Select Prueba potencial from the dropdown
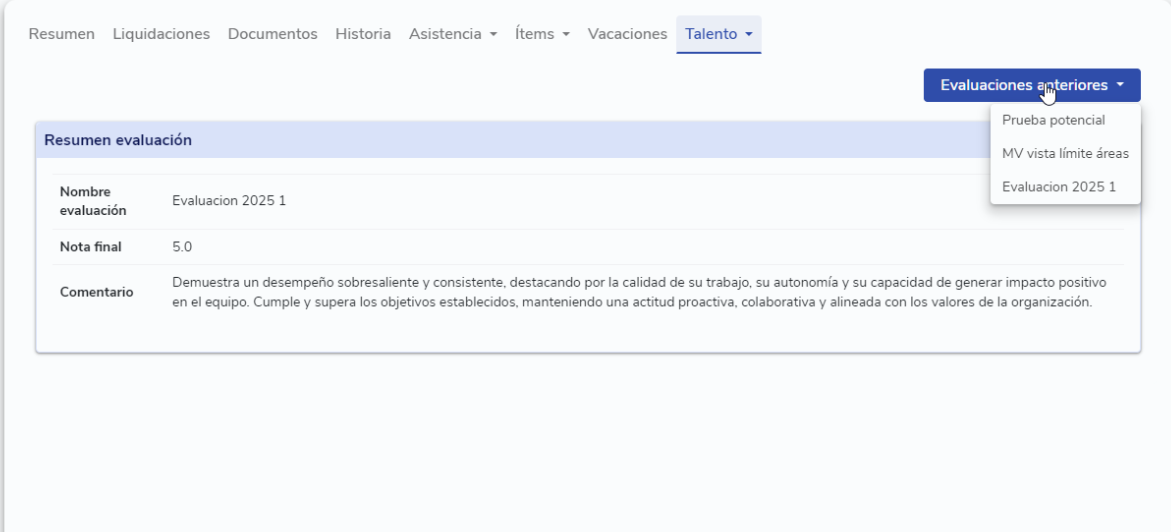Screen dimensions: 1171x532 coord(1053,120)
